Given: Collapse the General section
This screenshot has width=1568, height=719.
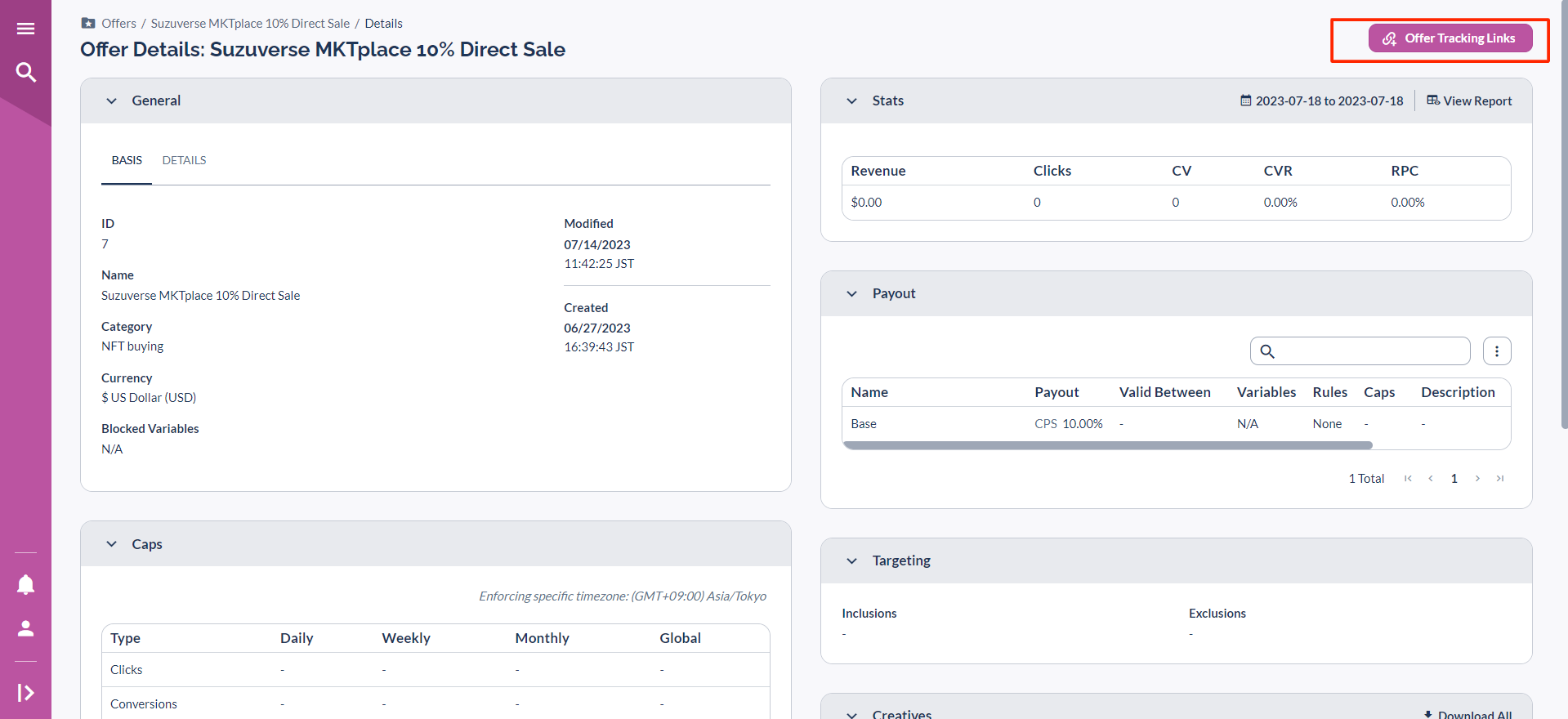Looking at the screenshot, I should pyautogui.click(x=112, y=101).
